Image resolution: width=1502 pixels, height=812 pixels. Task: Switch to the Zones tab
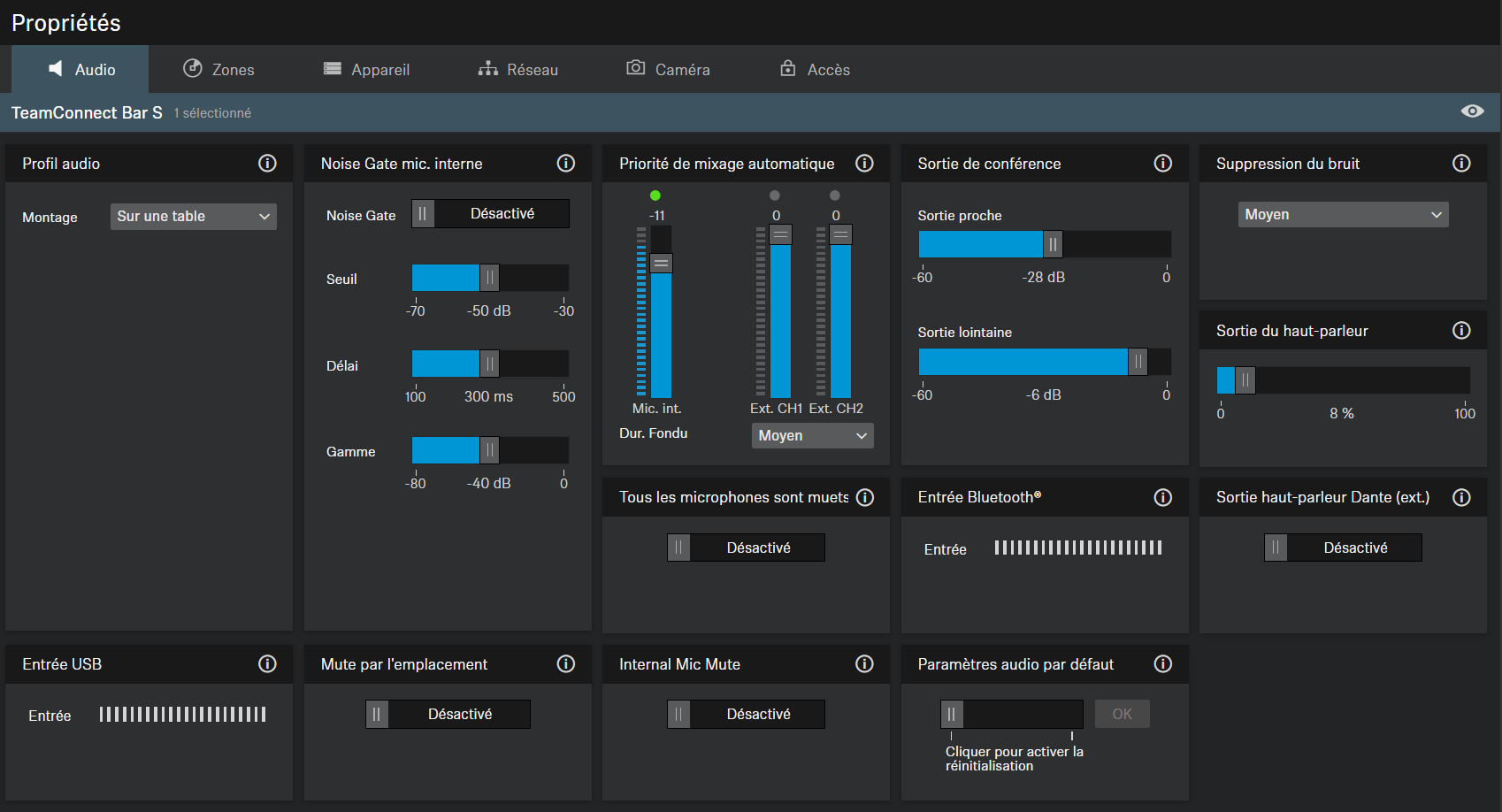coord(218,70)
